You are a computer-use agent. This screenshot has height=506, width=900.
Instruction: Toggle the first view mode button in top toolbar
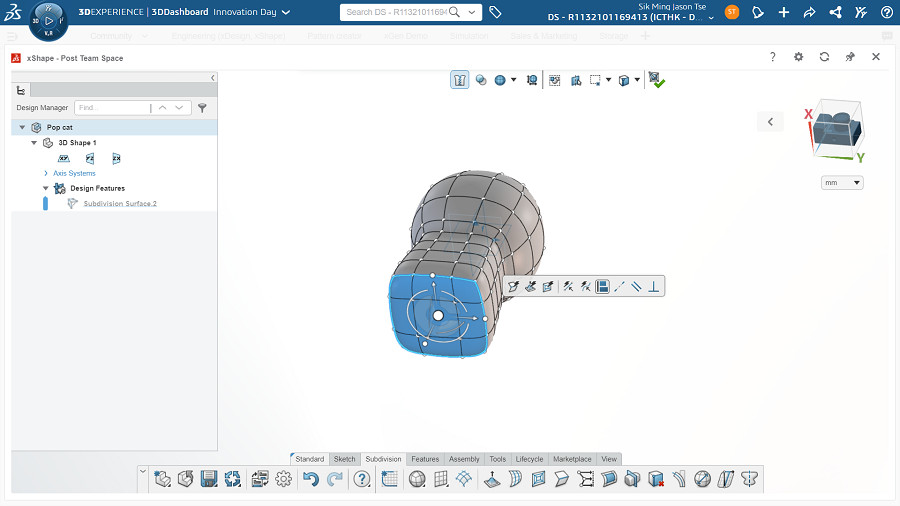pyautogui.click(x=460, y=80)
